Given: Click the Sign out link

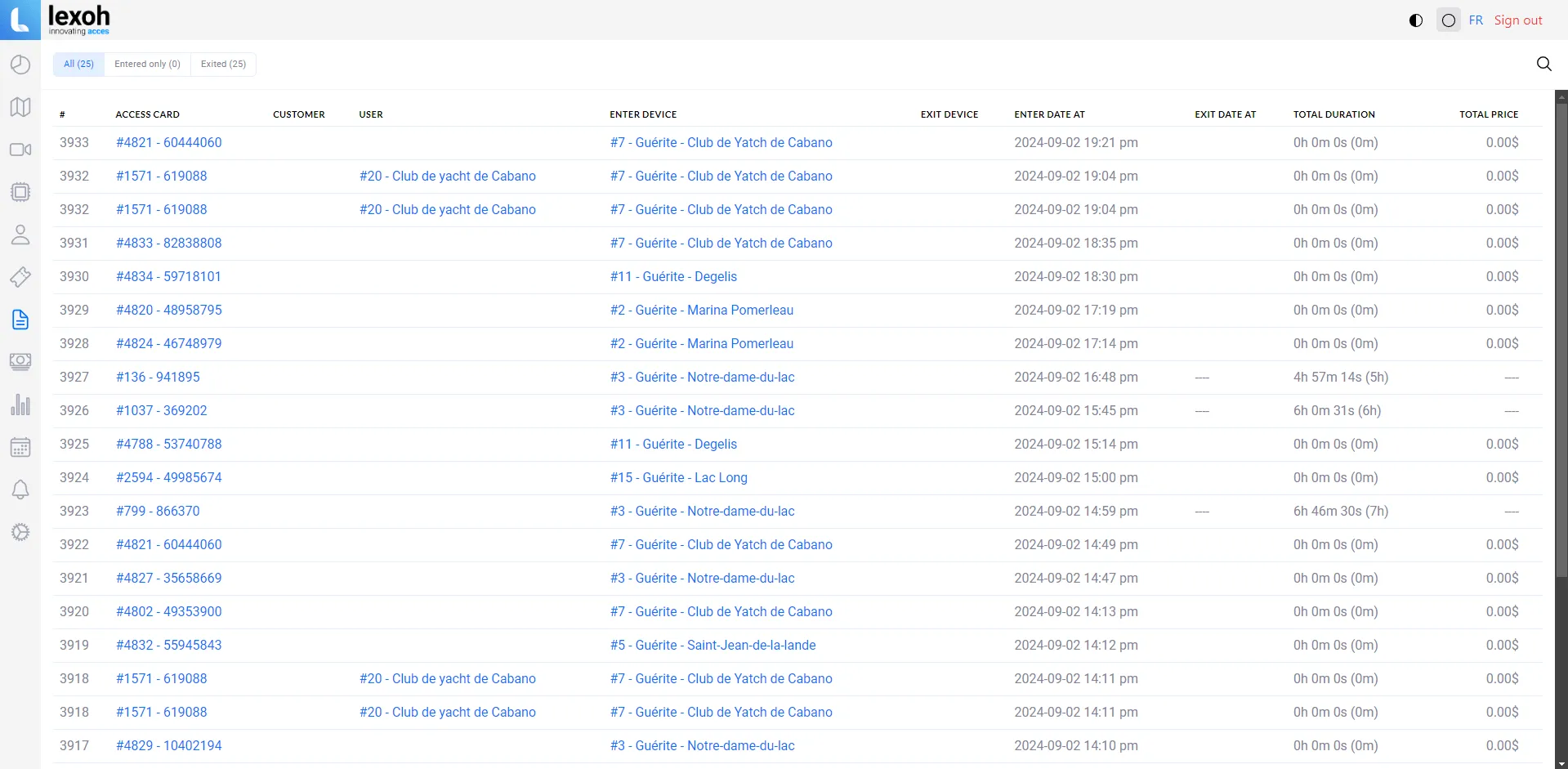Looking at the screenshot, I should 1517,20.
